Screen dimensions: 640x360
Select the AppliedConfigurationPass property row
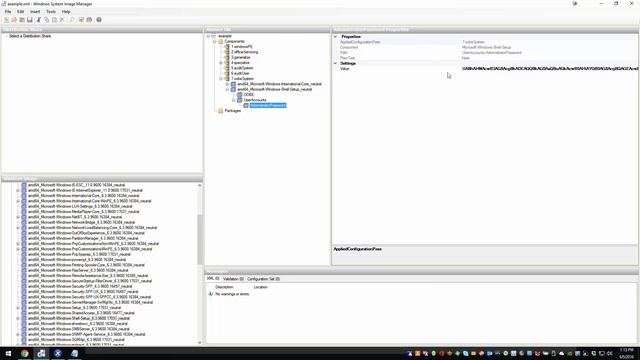point(485,42)
